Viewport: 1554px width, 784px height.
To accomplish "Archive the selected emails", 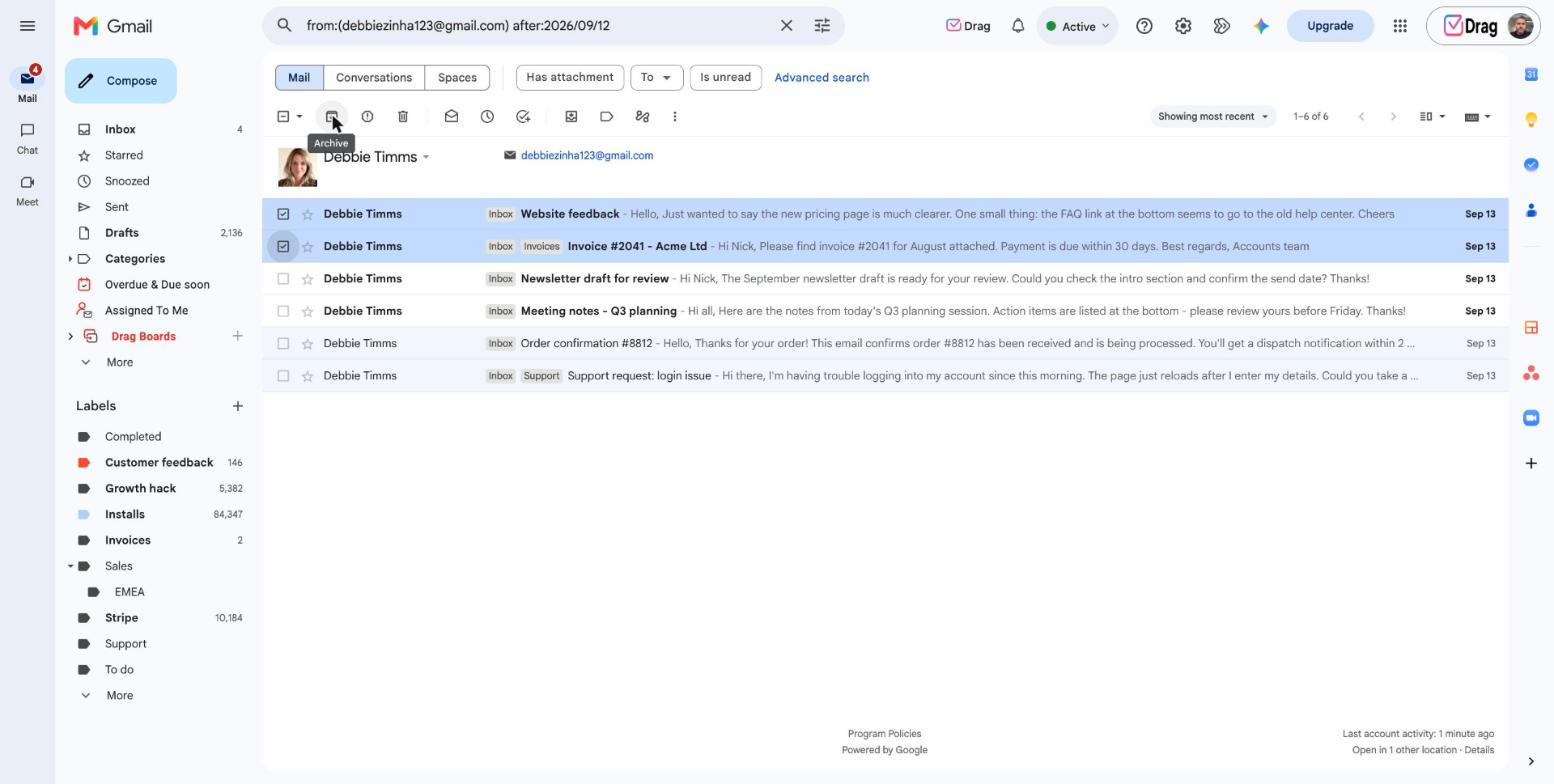I will pos(331,117).
